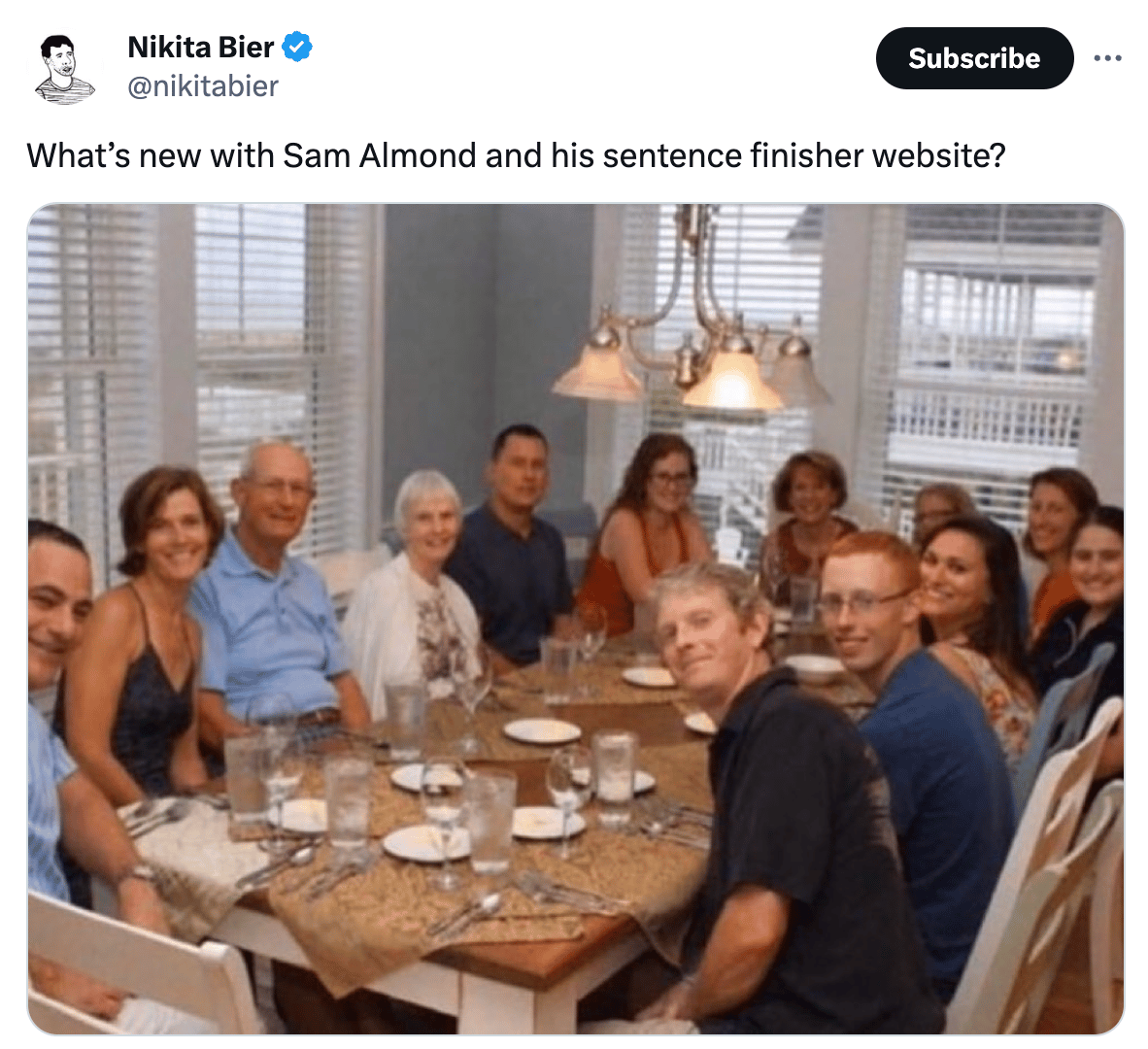Visit the @nikitabier handle link
The image size is (1148, 1049).
coord(203,86)
